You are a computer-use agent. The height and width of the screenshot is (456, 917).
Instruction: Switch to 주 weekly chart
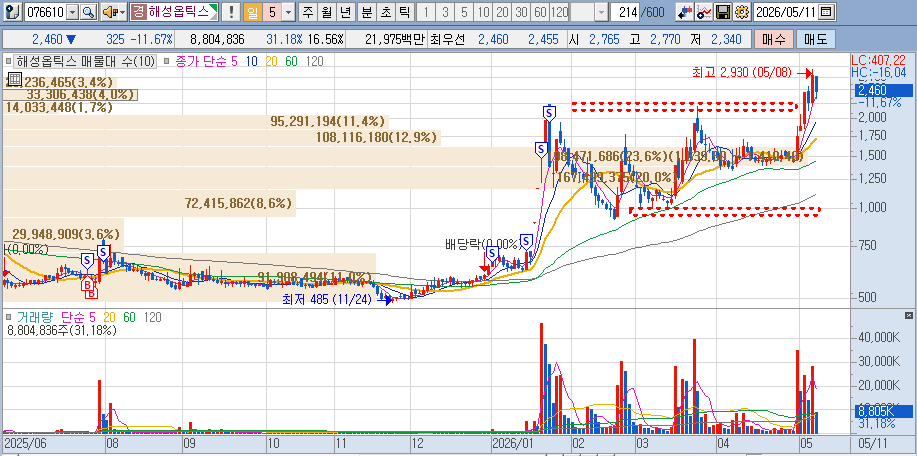coord(308,11)
